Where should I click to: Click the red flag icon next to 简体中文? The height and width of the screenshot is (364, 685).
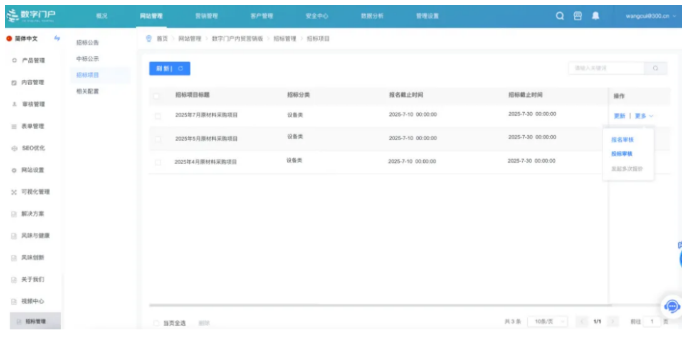[9, 38]
